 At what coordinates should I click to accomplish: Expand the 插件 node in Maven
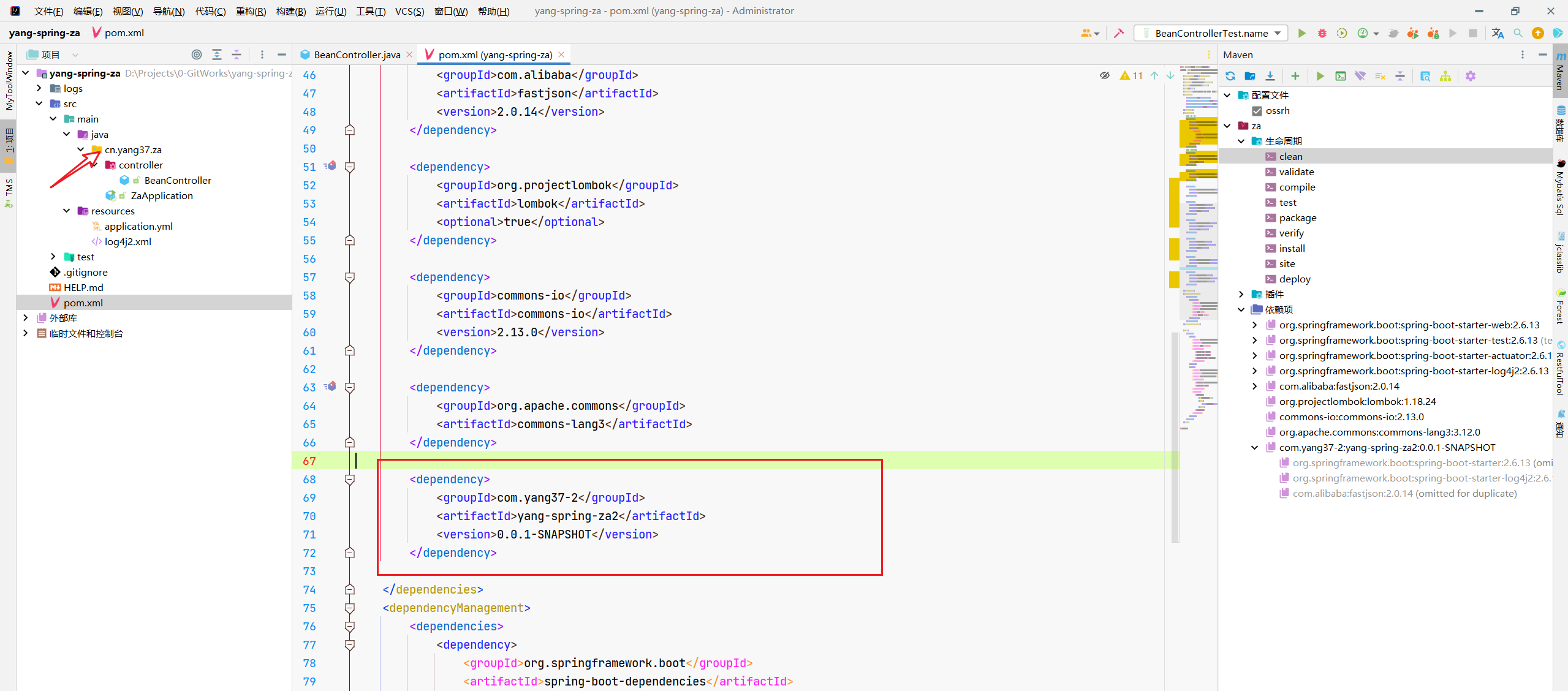click(x=1241, y=294)
